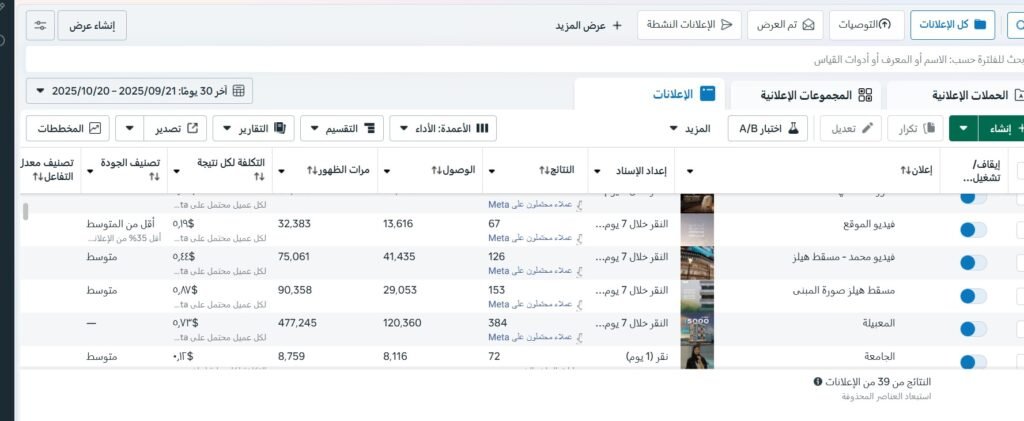Toggle off the فيديو الموقع ad
The width and height of the screenshot is (1024, 421).
972,230
